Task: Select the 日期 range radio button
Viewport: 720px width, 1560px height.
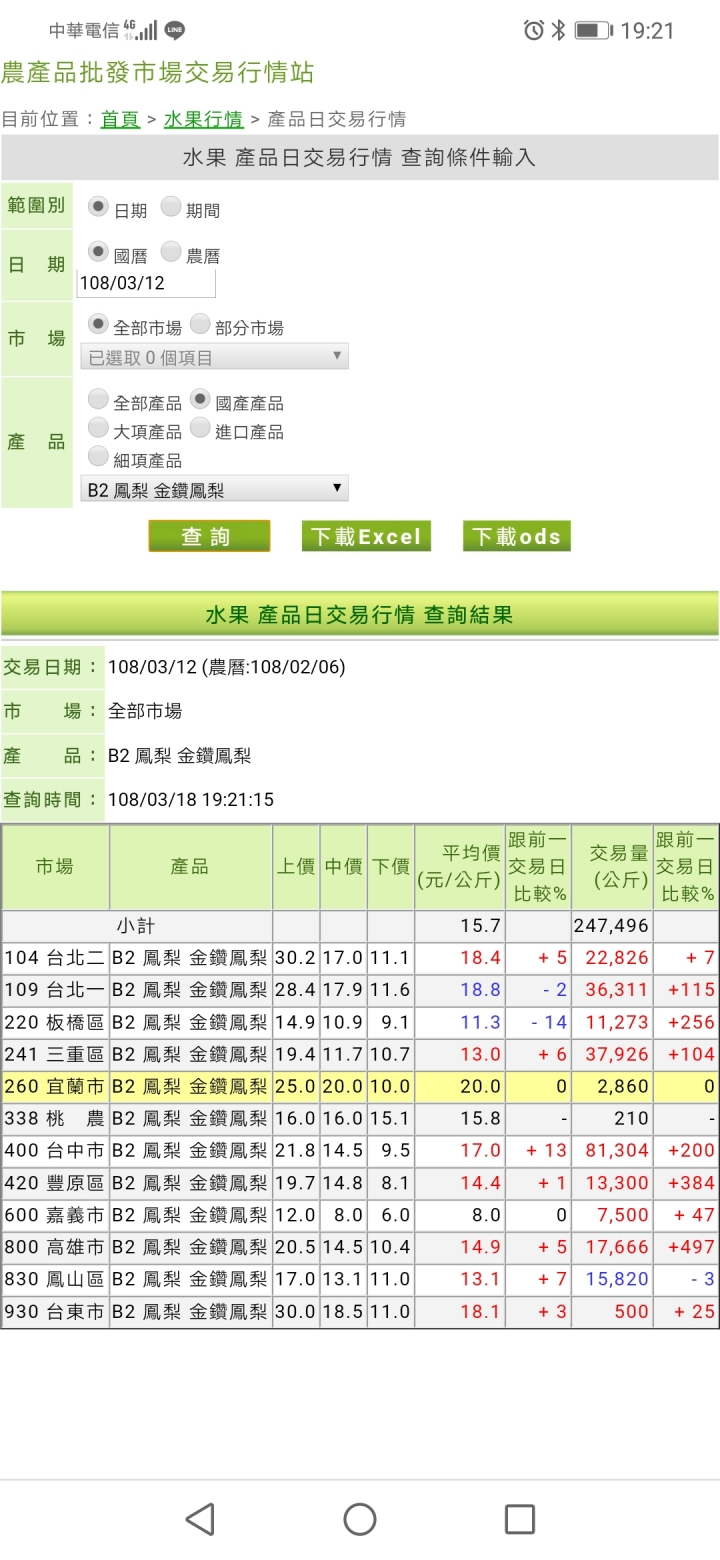Action: tap(98, 207)
